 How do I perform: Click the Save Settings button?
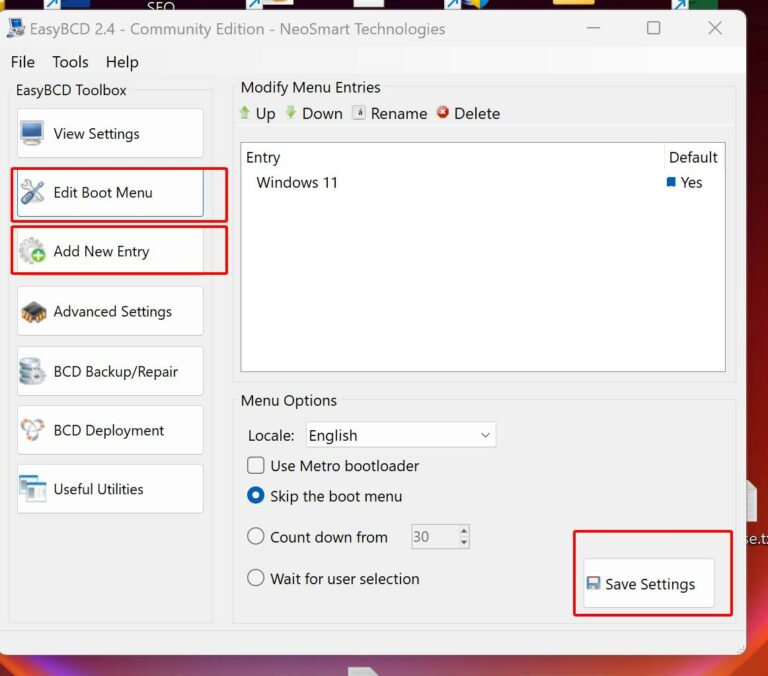coord(649,584)
